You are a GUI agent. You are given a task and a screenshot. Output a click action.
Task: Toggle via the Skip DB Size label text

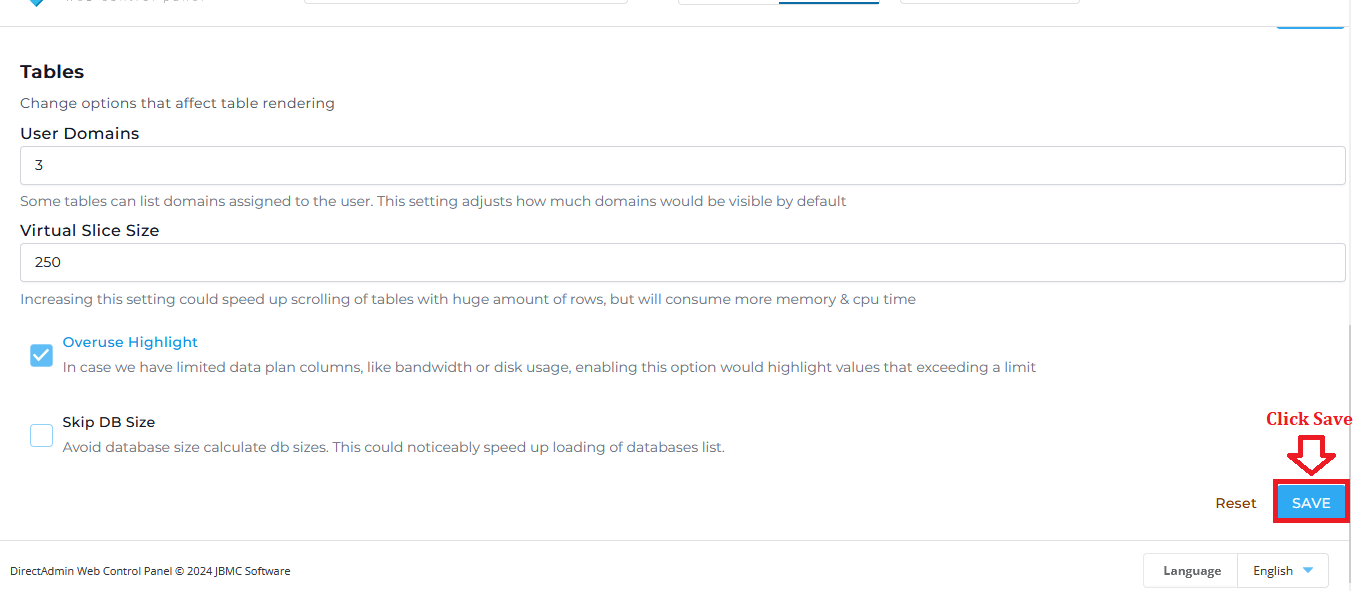point(109,422)
